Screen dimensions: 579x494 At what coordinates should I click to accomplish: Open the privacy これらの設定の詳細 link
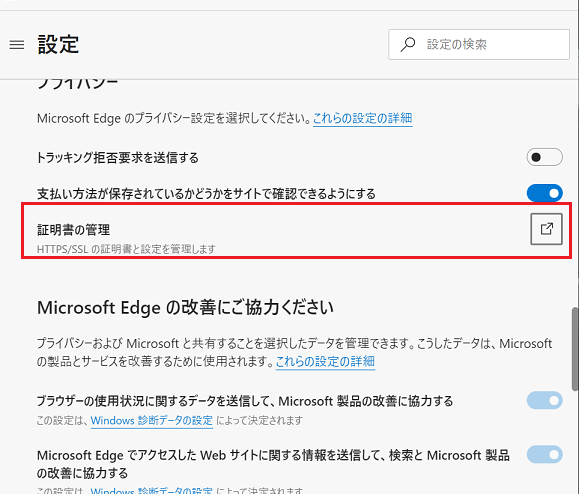click(363, 119)
